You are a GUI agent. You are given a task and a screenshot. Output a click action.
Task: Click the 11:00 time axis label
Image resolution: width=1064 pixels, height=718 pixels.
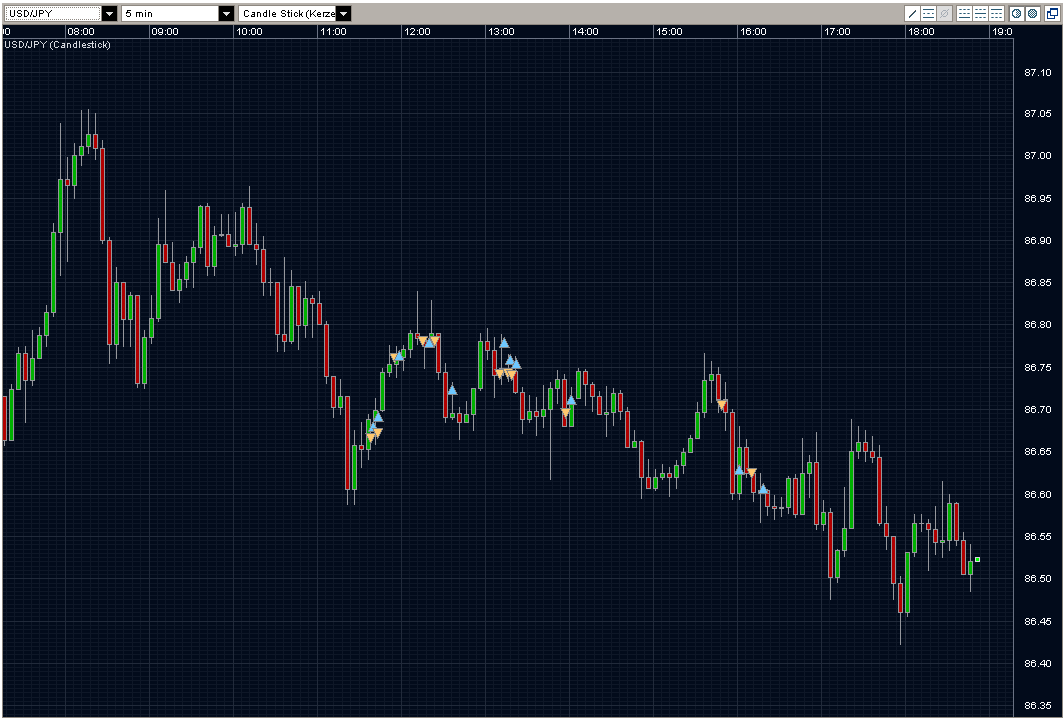pyautogui.click(x=333, y=32)
